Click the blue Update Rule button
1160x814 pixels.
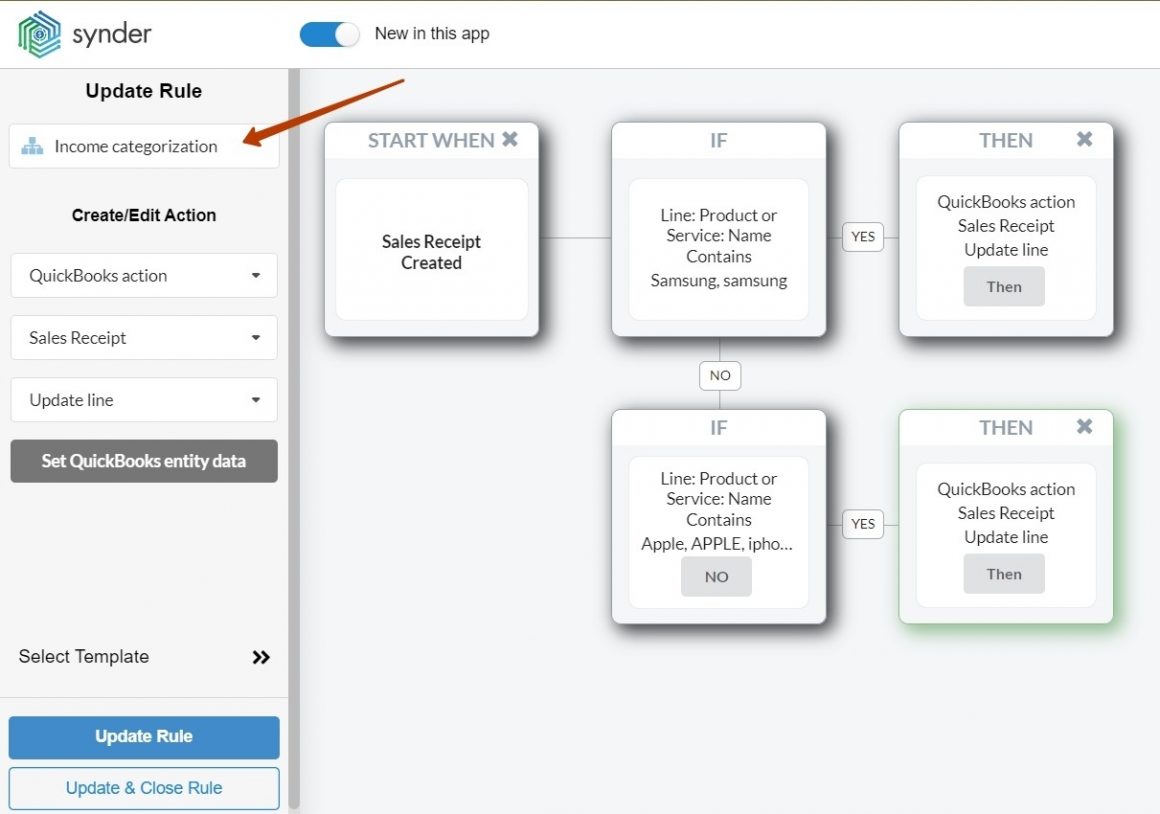point(144,737)
